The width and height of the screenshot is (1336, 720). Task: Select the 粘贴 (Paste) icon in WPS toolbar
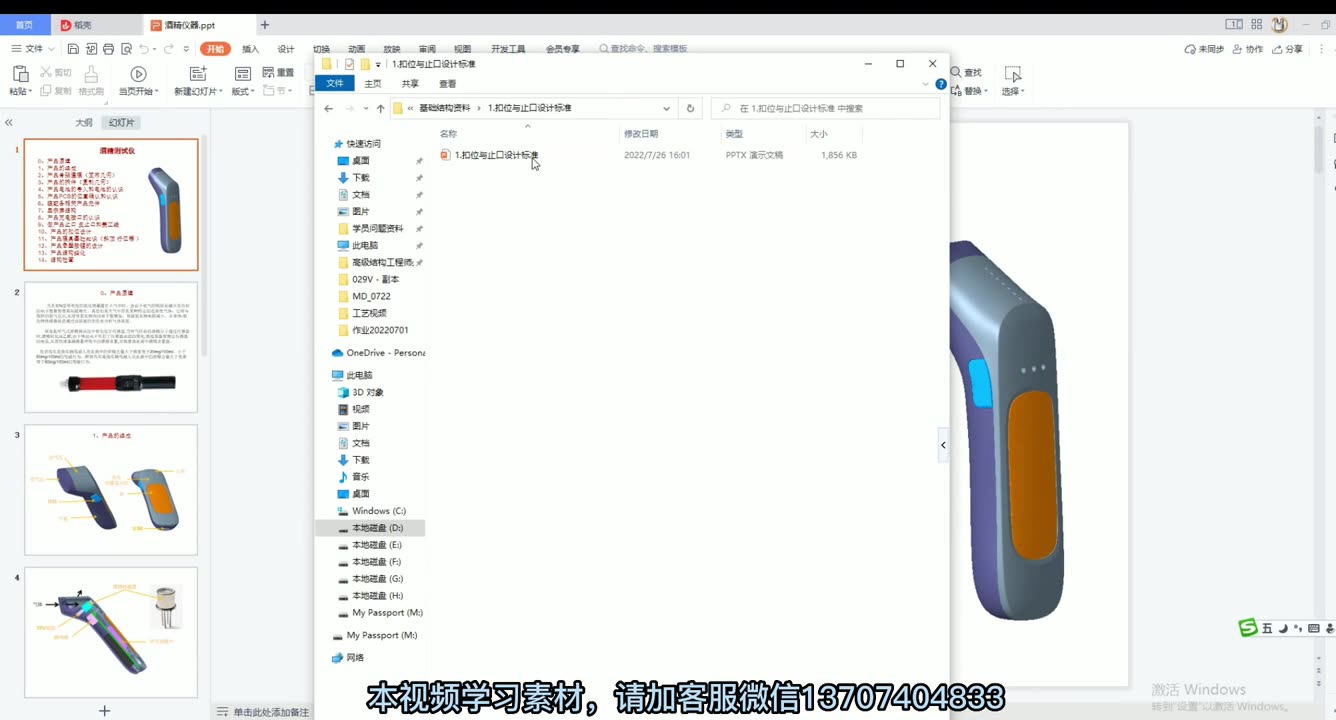click(20, 75)
